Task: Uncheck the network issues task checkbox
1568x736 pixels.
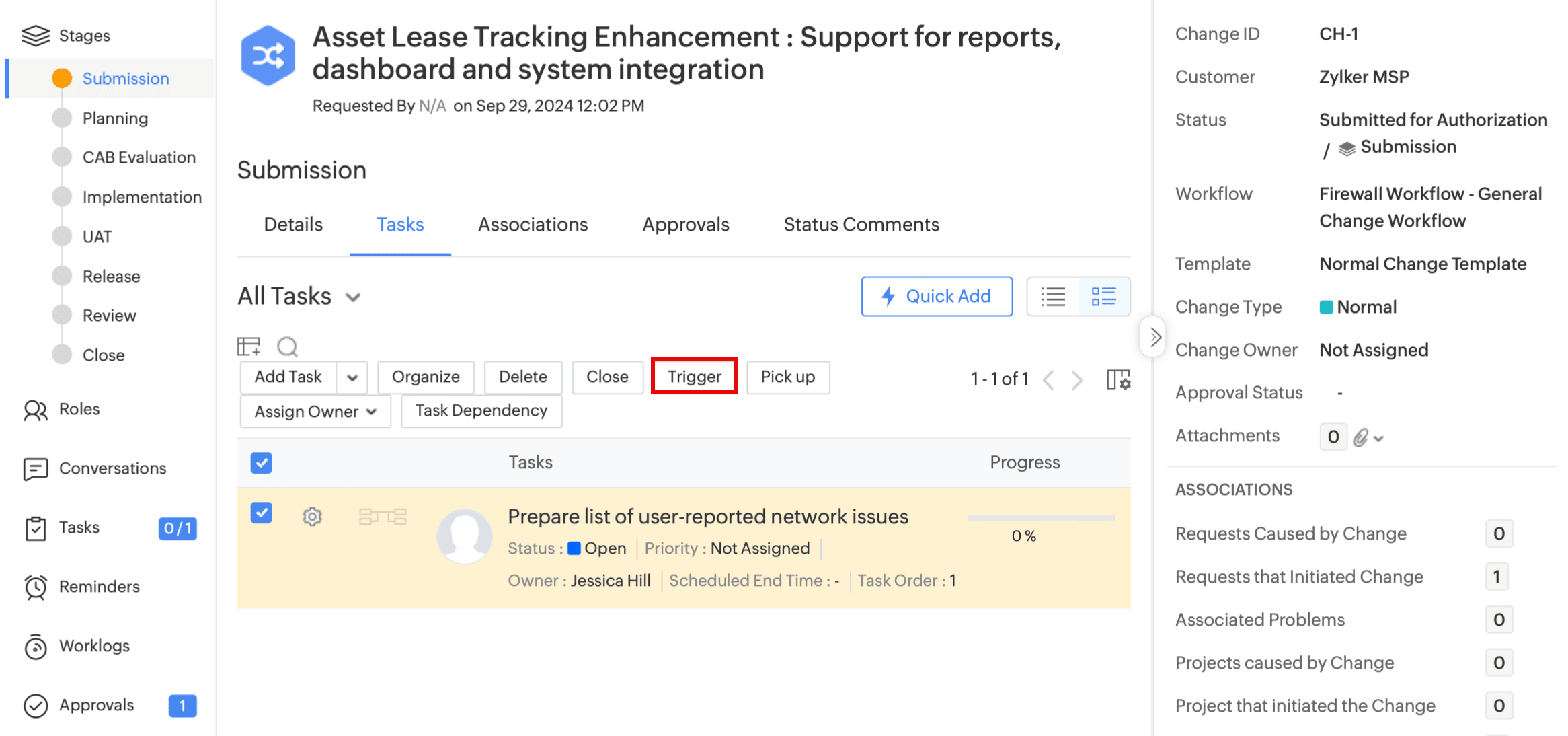Action: (261, 513)
